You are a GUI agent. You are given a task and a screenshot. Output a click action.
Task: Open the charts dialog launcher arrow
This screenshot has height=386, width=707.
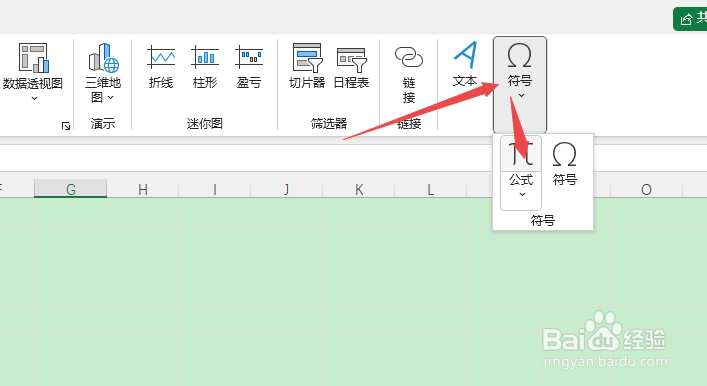click(66, 126)
